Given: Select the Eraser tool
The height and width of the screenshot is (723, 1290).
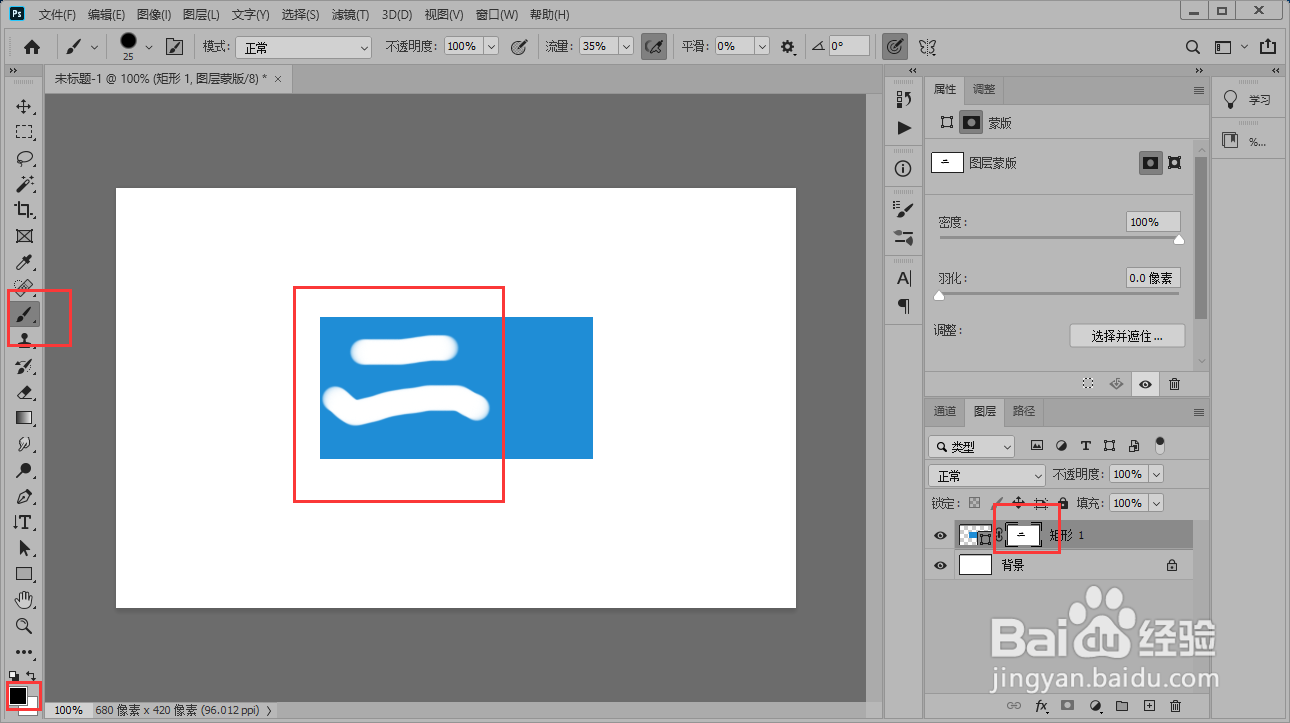Looking at the screenshot, I should click(x=24, y=392).
